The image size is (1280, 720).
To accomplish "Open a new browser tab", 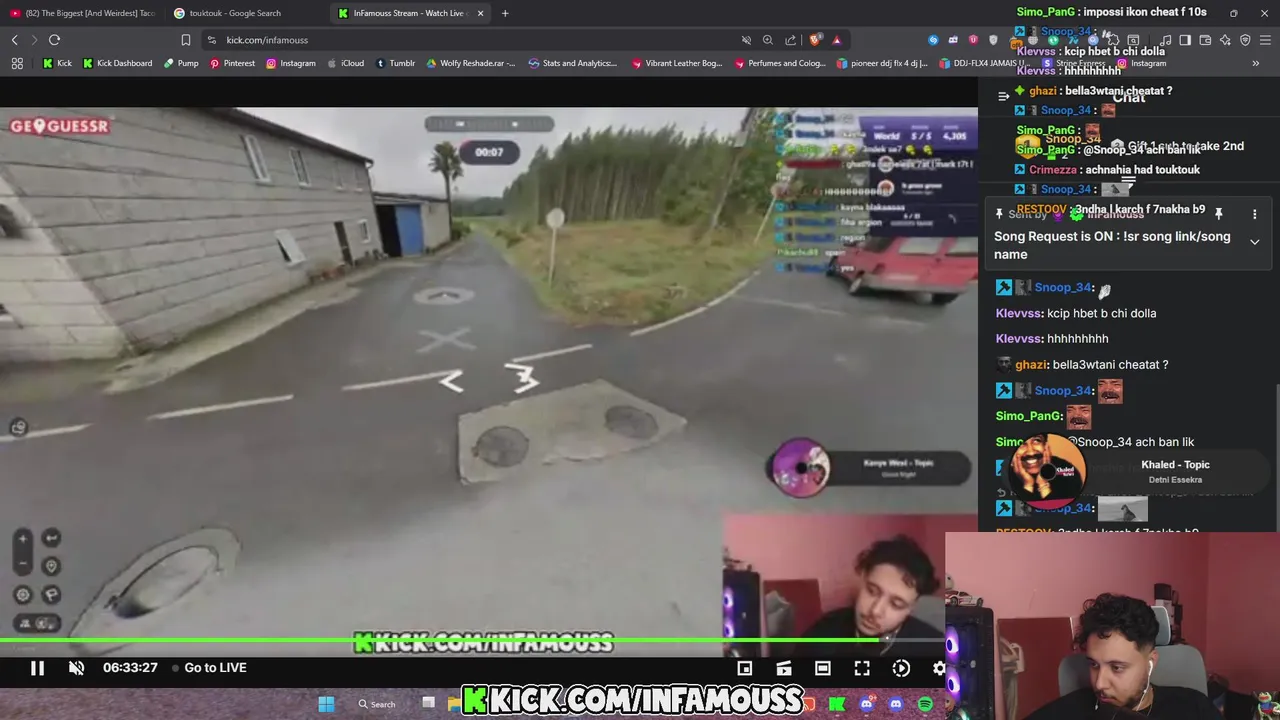I will click(x=505, y=13).
